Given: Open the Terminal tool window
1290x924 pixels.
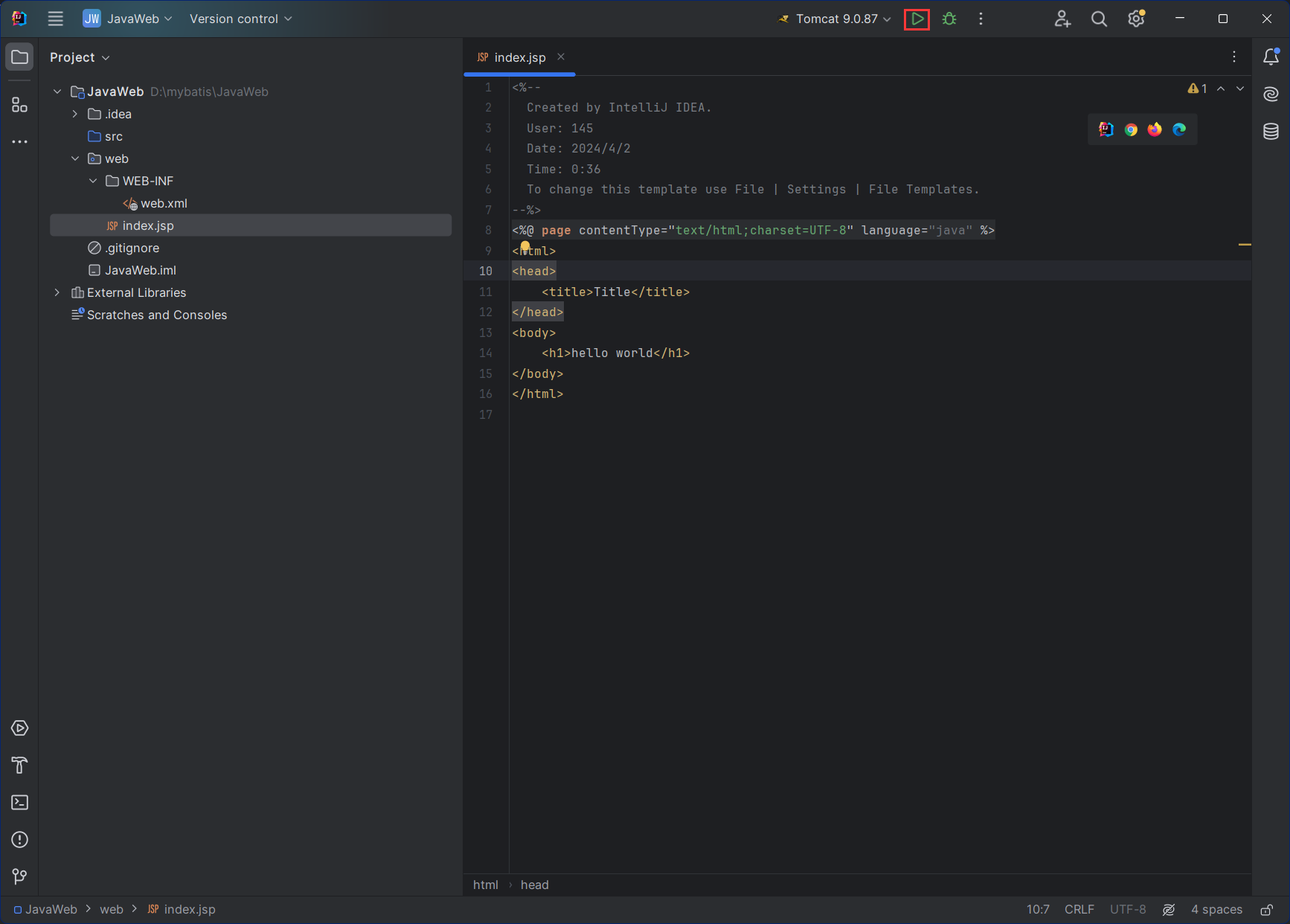Looking at the screenshot, I should [x=20, y=803].
